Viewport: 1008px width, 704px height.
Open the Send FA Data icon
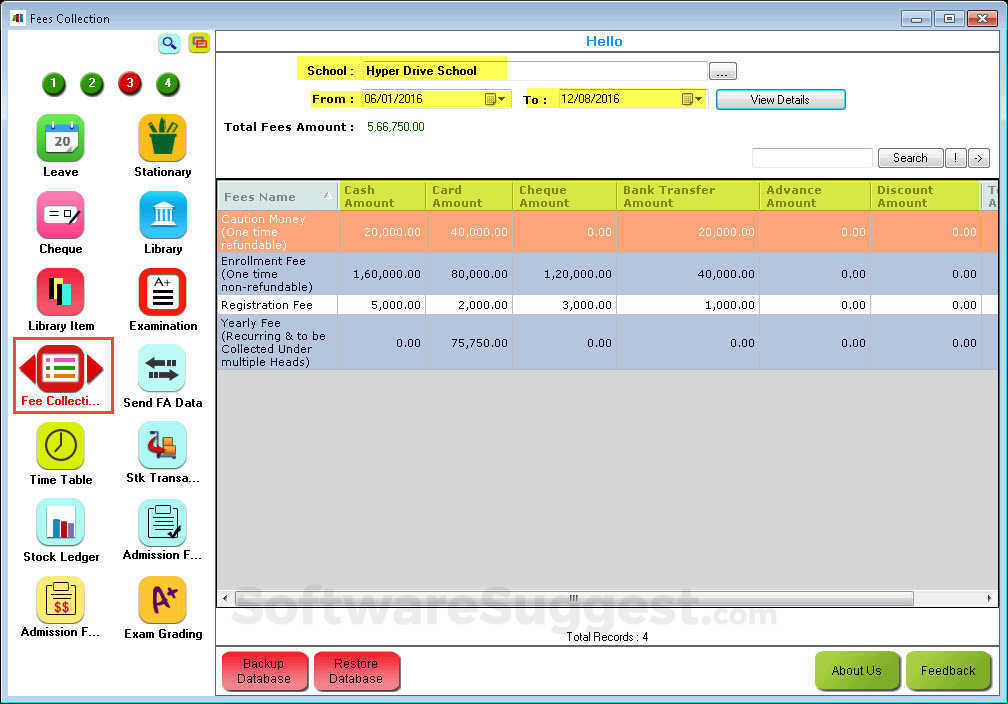pos(162,368)
